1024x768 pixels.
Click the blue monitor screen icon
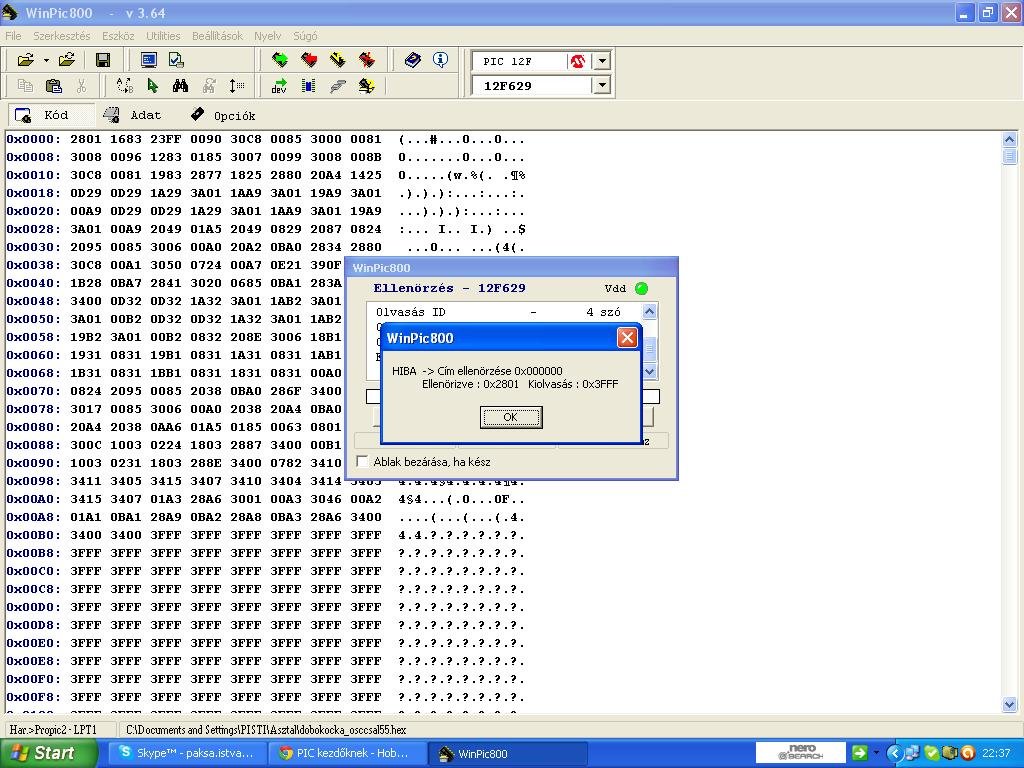pyautogui.click(x=149, y=60)
